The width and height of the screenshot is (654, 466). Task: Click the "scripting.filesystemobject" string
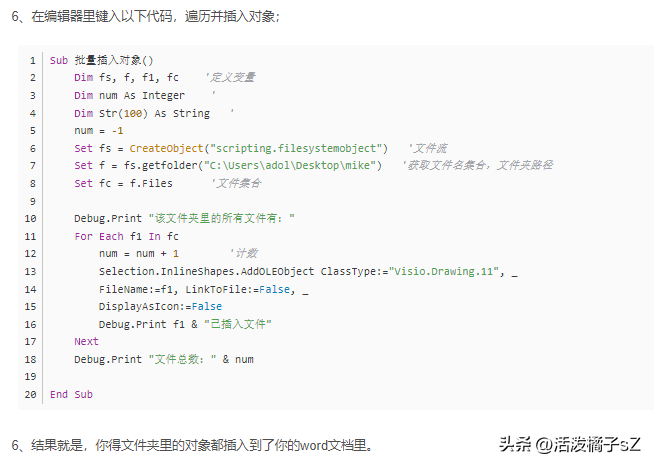(x=296, y=149)
